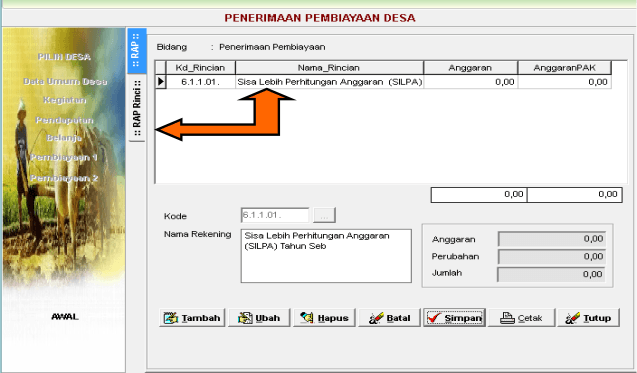Click the AnggaranPAK cell in SILPA row
Screen dimensions: 637x373
point(565,82)
